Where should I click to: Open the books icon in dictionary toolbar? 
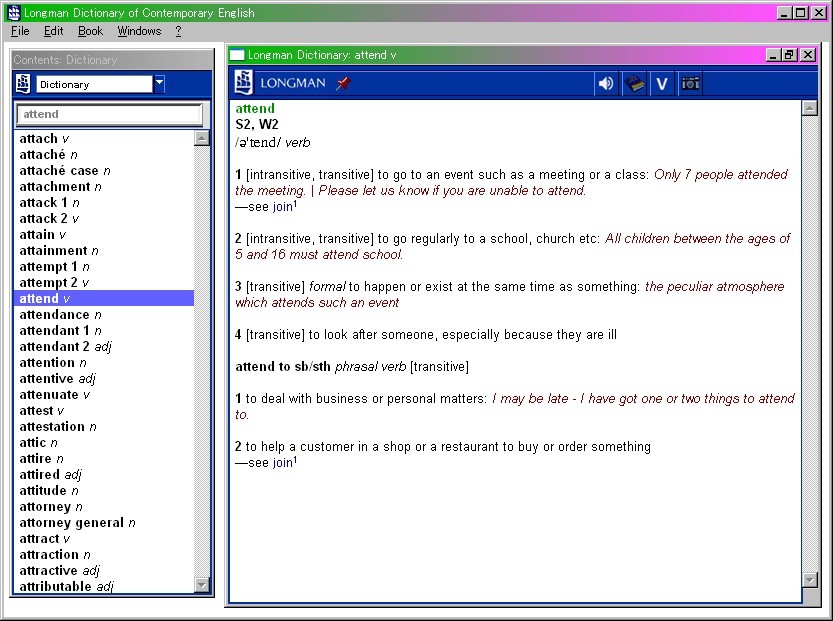coord(634,83)
